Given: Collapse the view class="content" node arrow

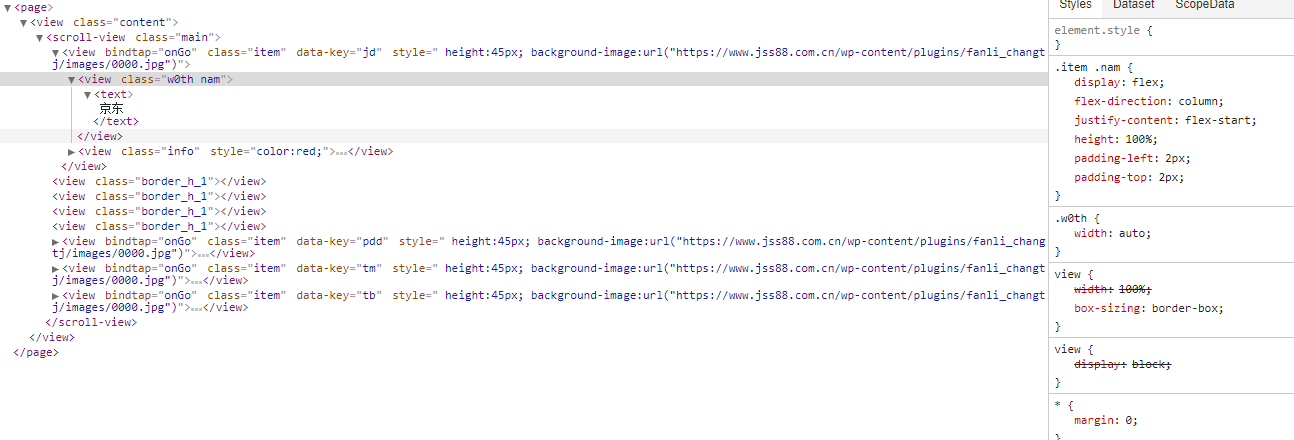Looking at the screenshot, I should 24,22.
